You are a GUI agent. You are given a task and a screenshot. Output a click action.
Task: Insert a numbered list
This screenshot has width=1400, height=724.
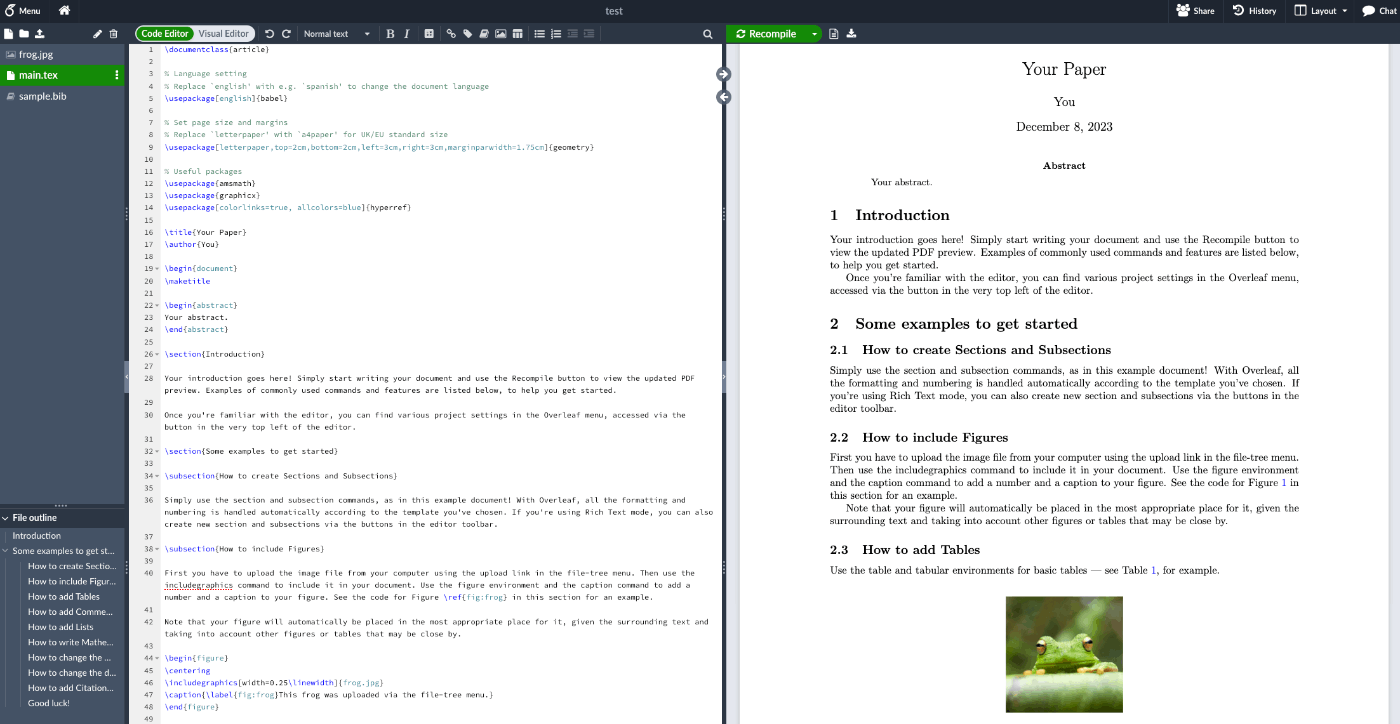point(556,34)
